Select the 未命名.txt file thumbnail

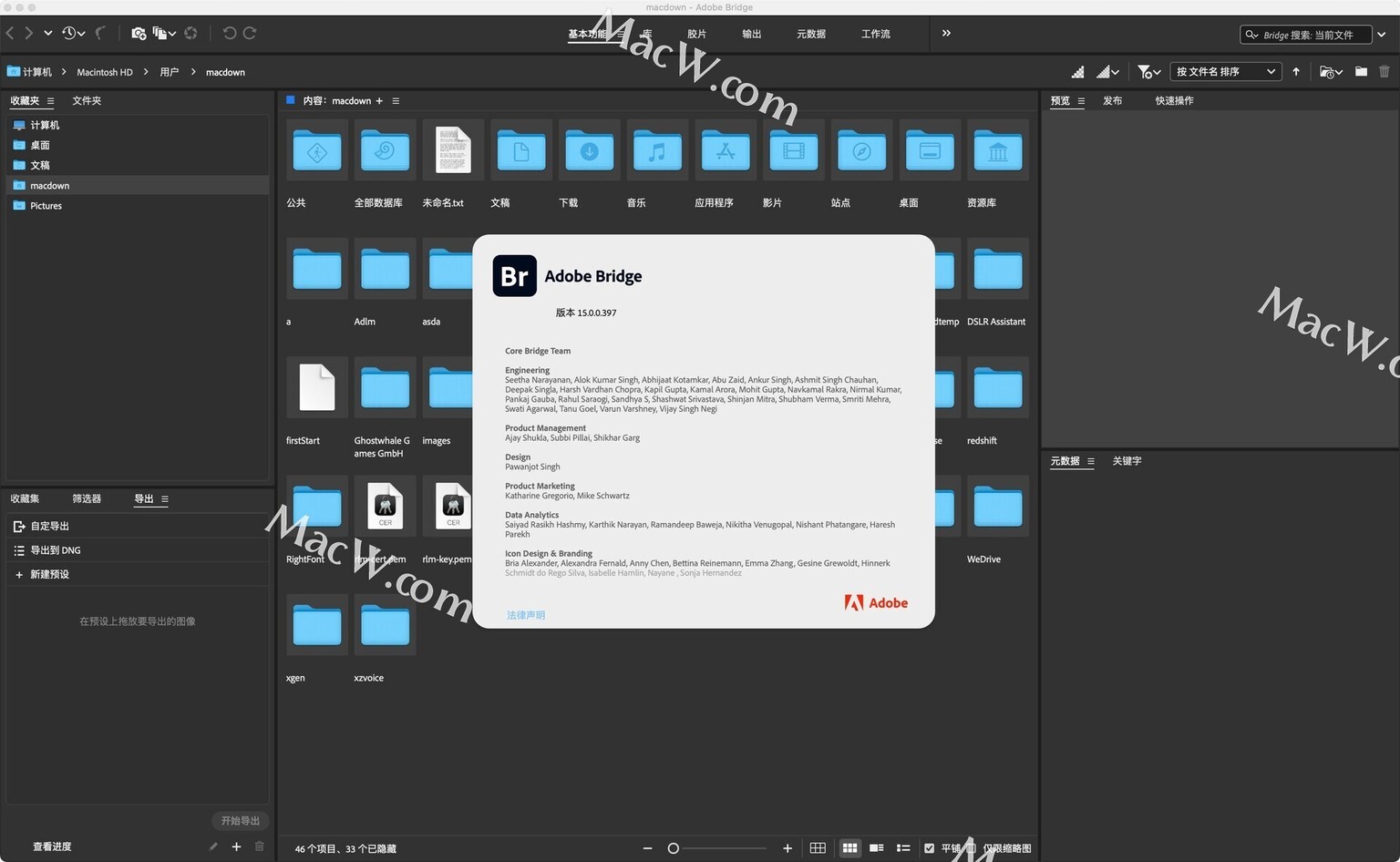click(x=453, y=150)
